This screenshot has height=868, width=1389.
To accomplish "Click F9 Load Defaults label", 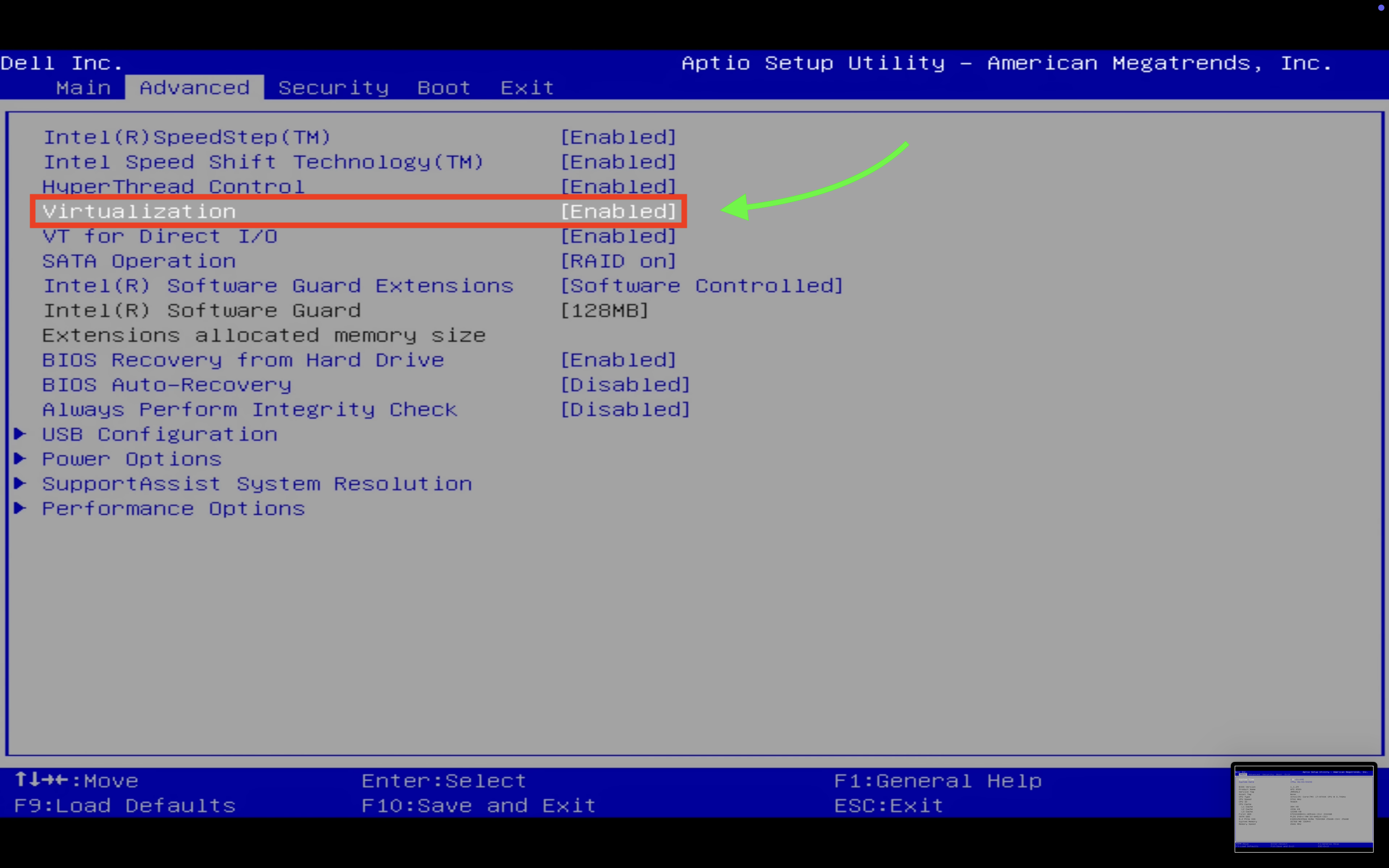I will [x=124, y=805].
